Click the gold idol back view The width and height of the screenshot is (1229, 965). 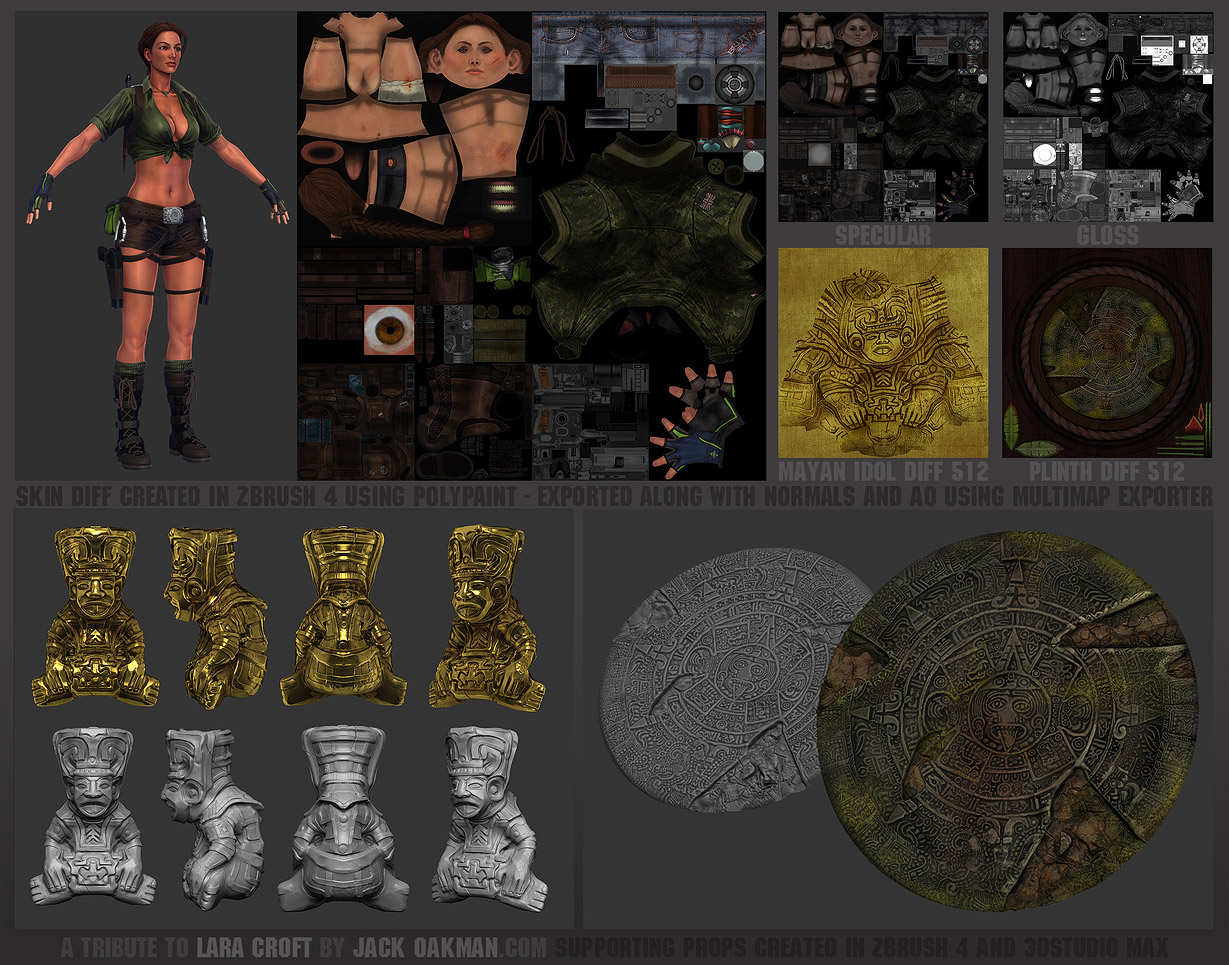click(x=343, y=617)
